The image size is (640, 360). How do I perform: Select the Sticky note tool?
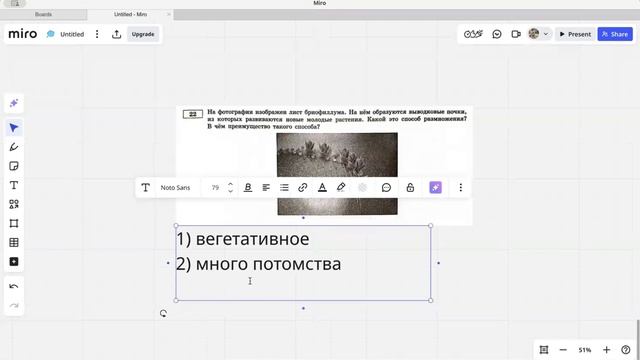14,166
